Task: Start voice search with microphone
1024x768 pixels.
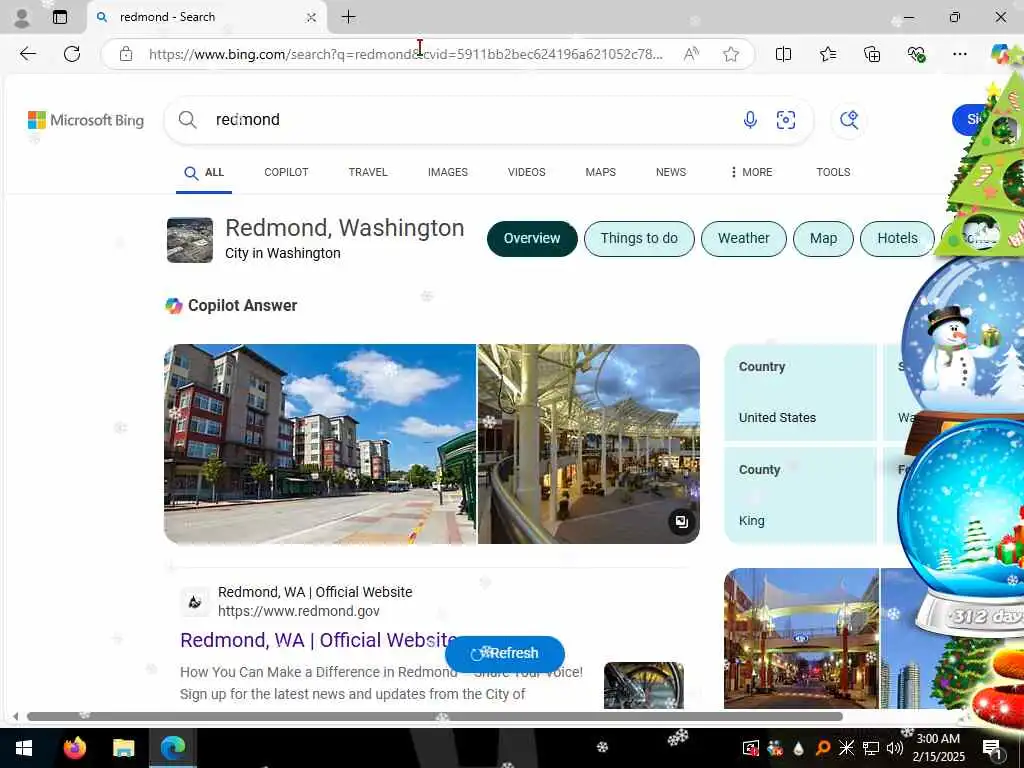Action: [x=750, y=120]
